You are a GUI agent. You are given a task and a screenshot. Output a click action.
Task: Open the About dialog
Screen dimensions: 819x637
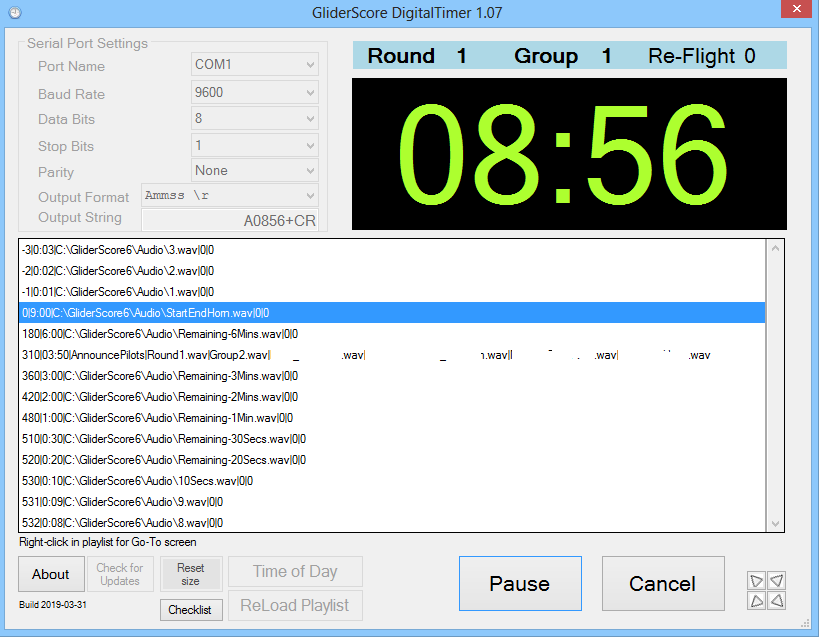pyautogui.click(x=51, y=574)
